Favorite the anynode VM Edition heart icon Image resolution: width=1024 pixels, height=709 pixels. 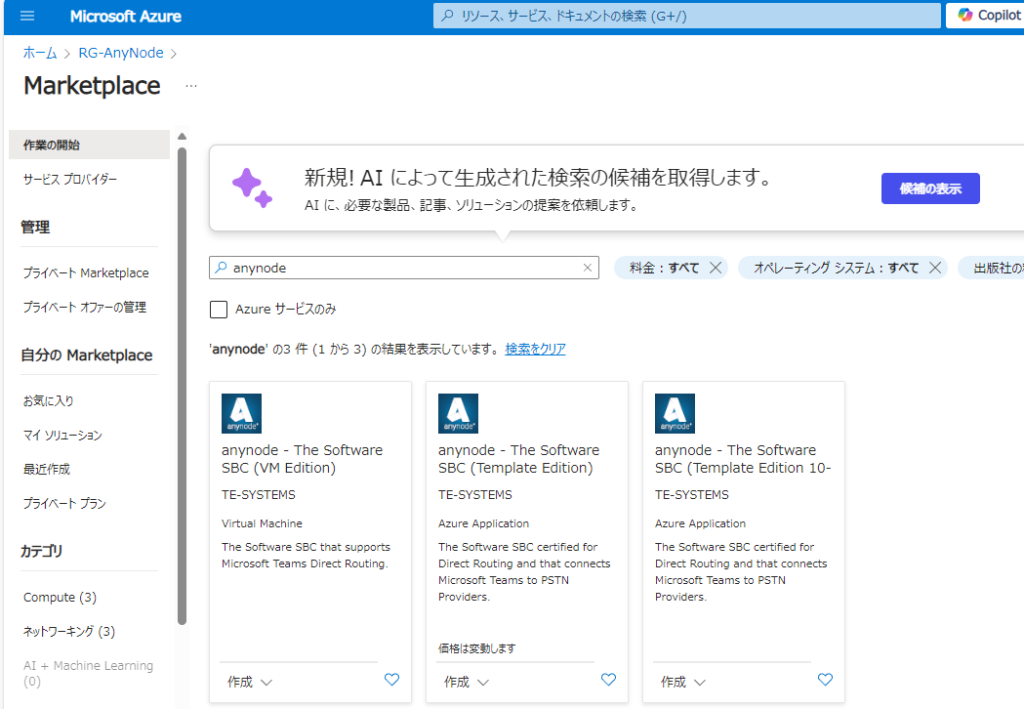[x=392, y=680]
